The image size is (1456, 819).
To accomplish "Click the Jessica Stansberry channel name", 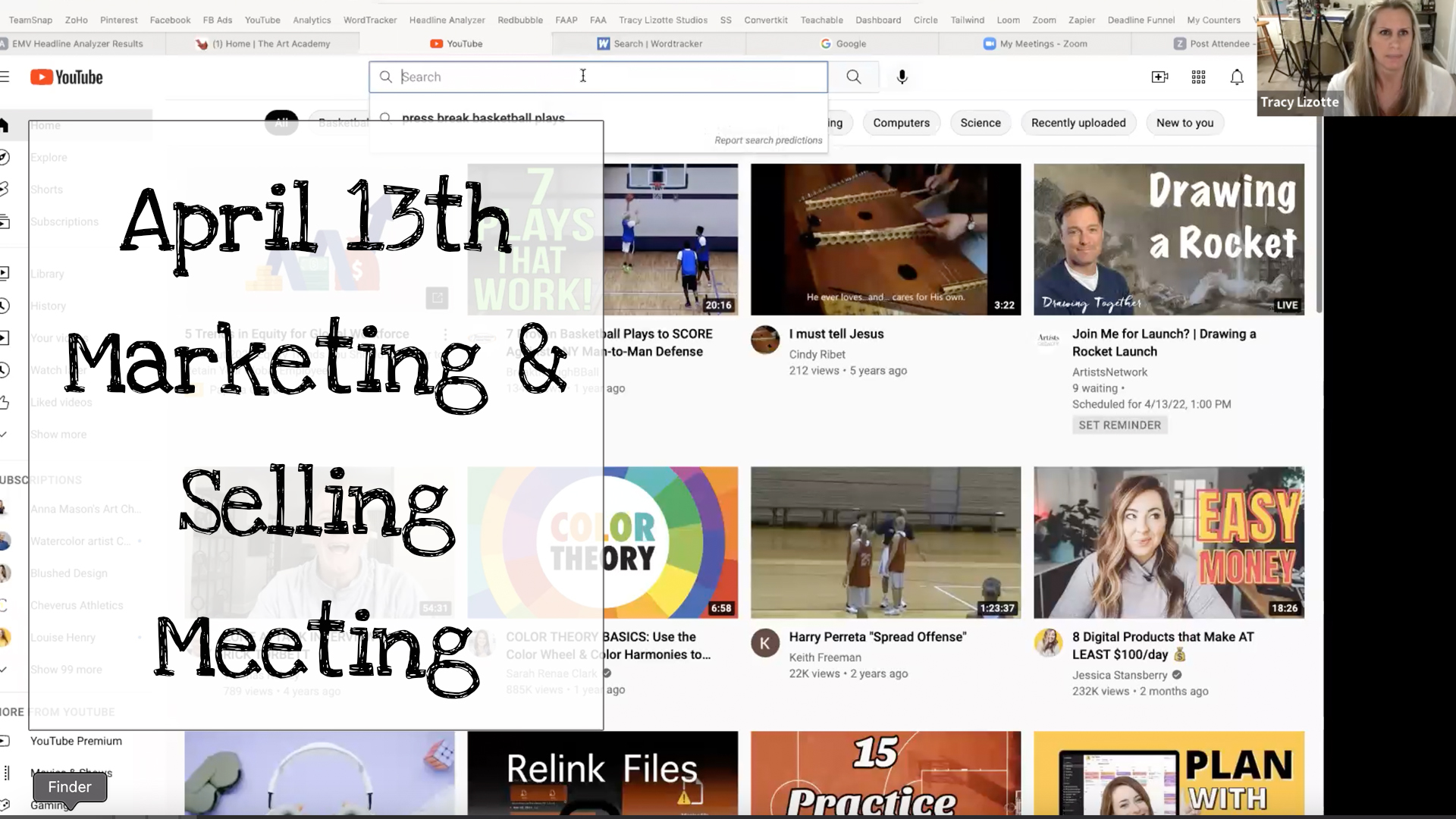I will pyautogui.click(x=1119, y=675).
